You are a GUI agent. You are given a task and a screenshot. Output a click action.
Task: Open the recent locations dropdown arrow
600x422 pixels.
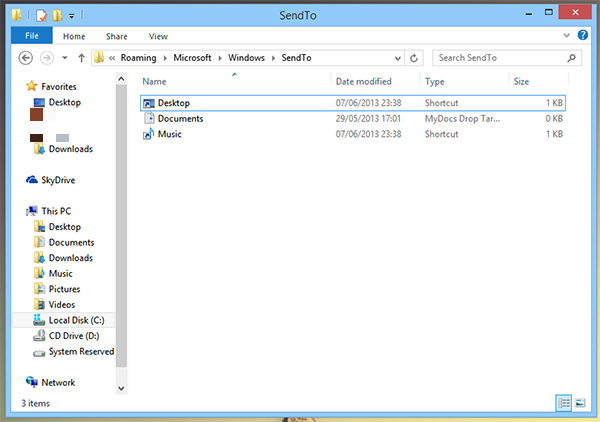[x=65, y=58]
